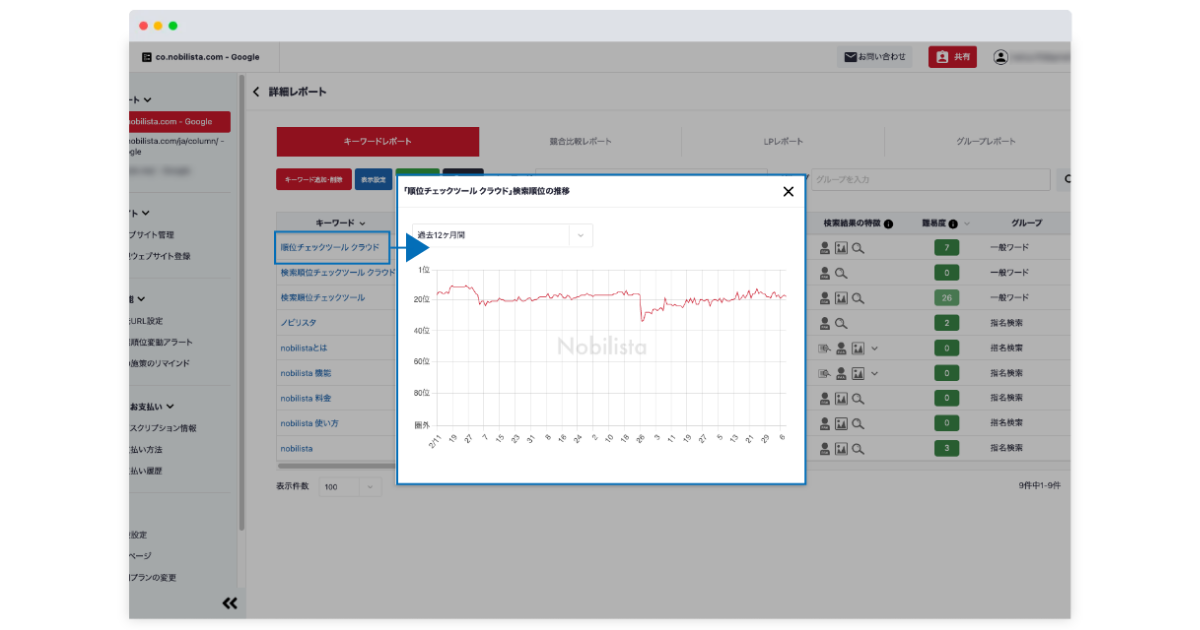This screenshot has width=1200, height=630.
Task: Open the 過去12ヶ月間 period dropdown
Action: [x=503, y=235]
